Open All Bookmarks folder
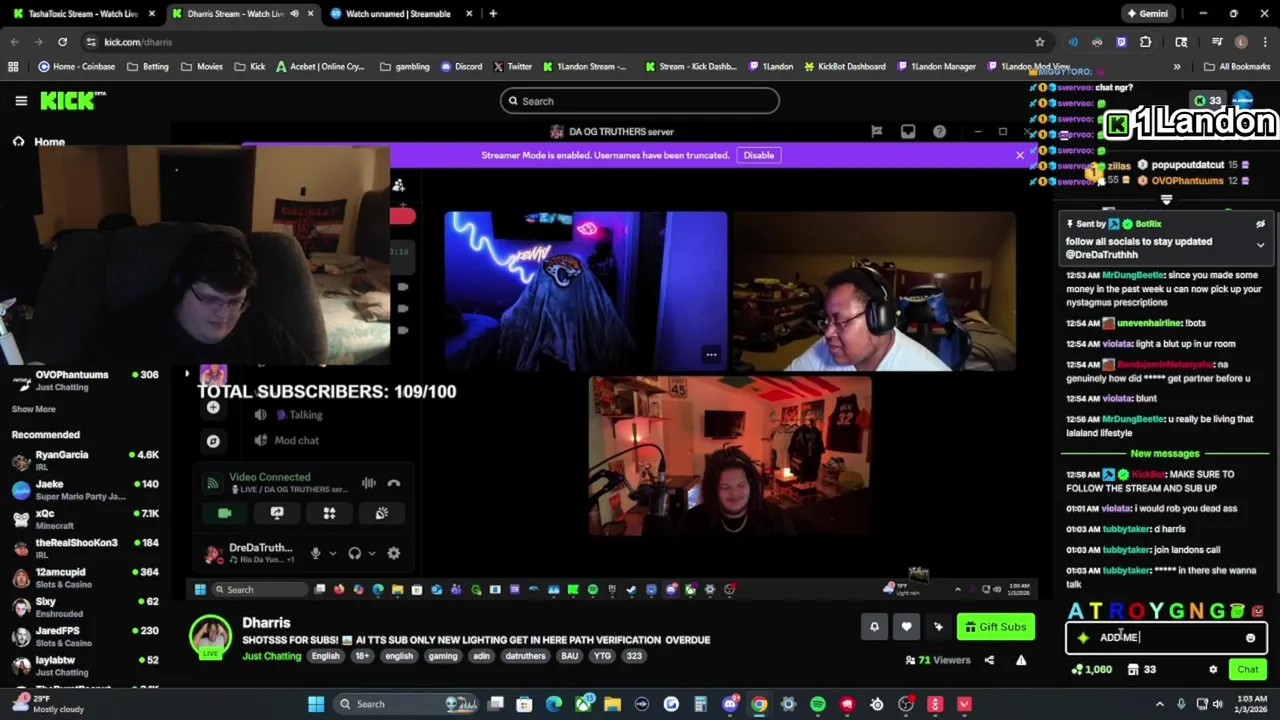The width and height of the screenshot is (1280, 720). point(1237,67)
